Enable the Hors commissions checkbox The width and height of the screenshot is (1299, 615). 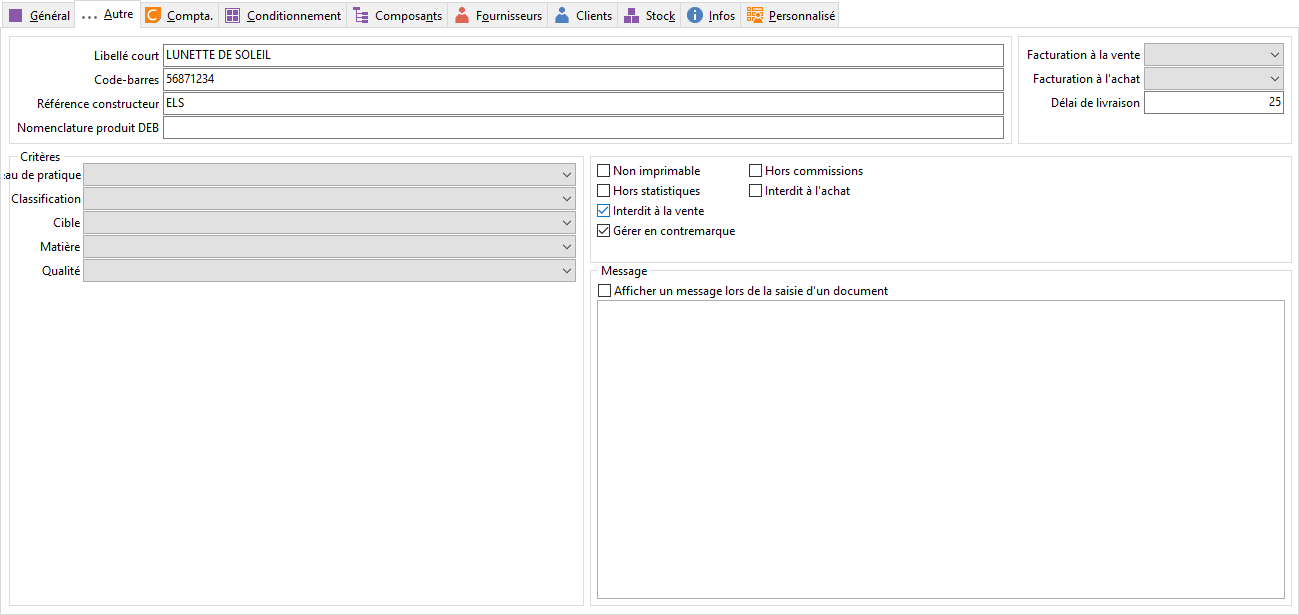click(x=756, y=171)
